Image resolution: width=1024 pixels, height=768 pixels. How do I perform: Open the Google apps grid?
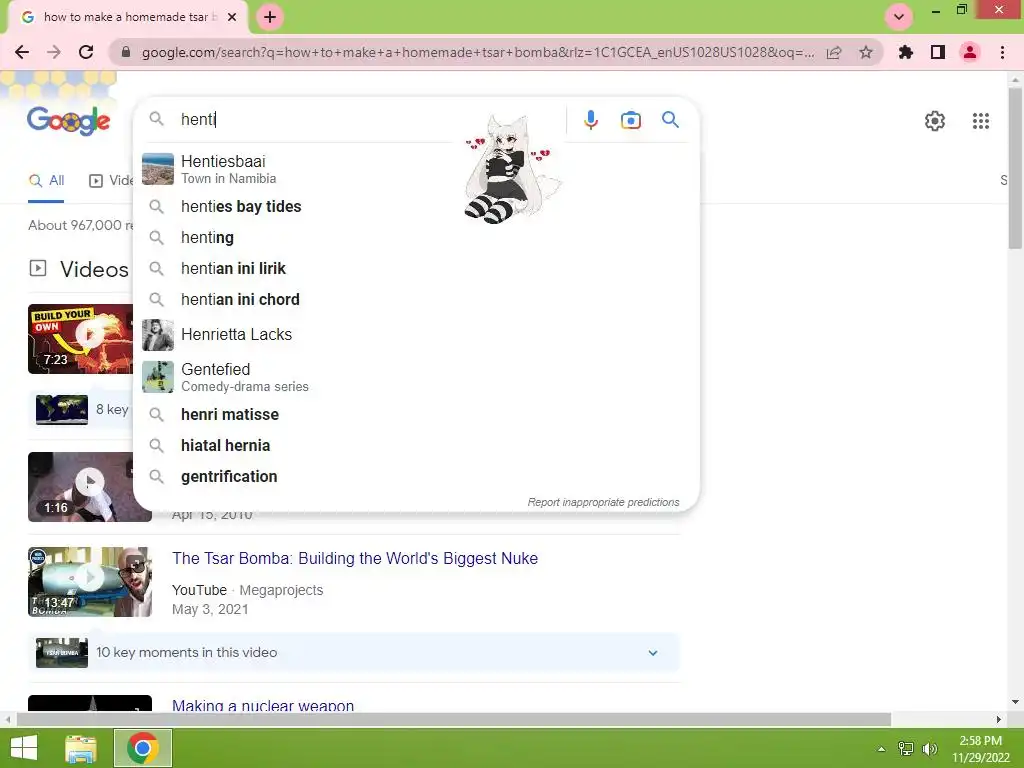[980, 121]
